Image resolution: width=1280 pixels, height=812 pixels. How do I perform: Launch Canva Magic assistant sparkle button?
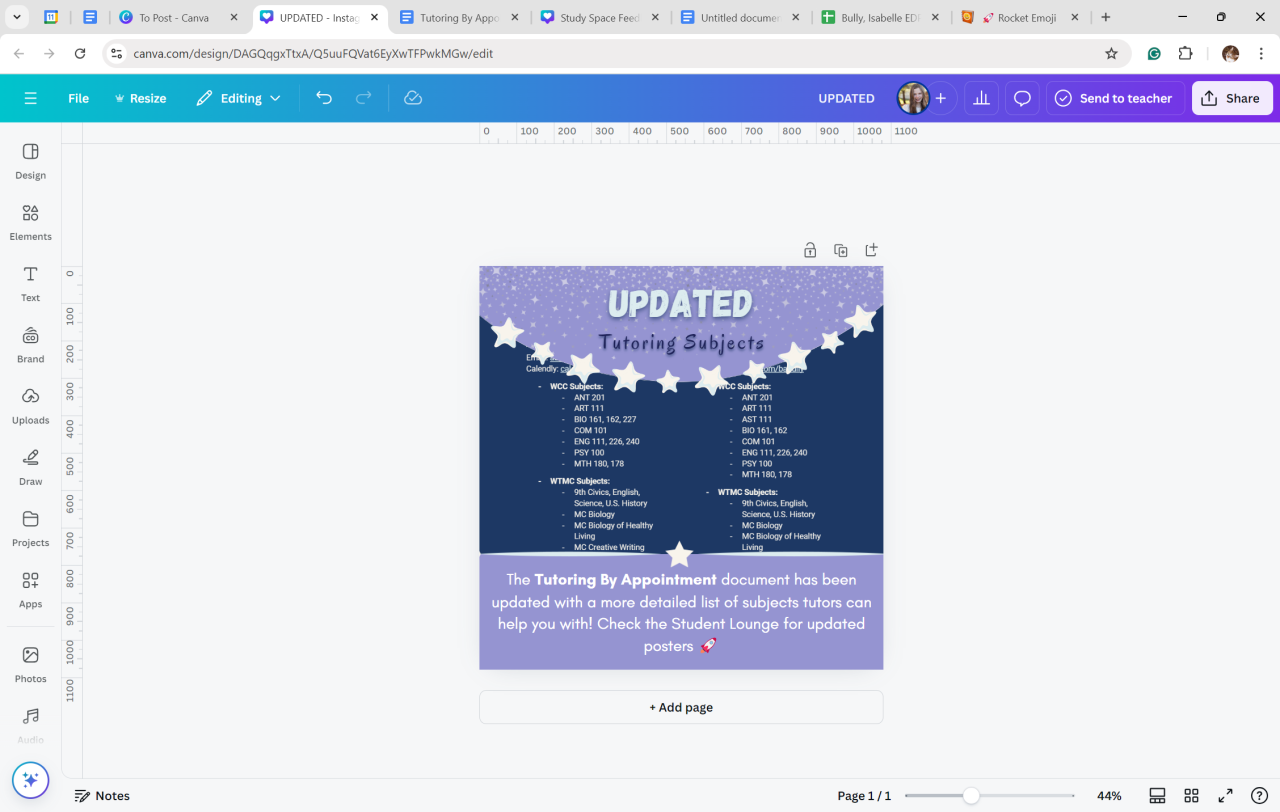pos(30,780)
